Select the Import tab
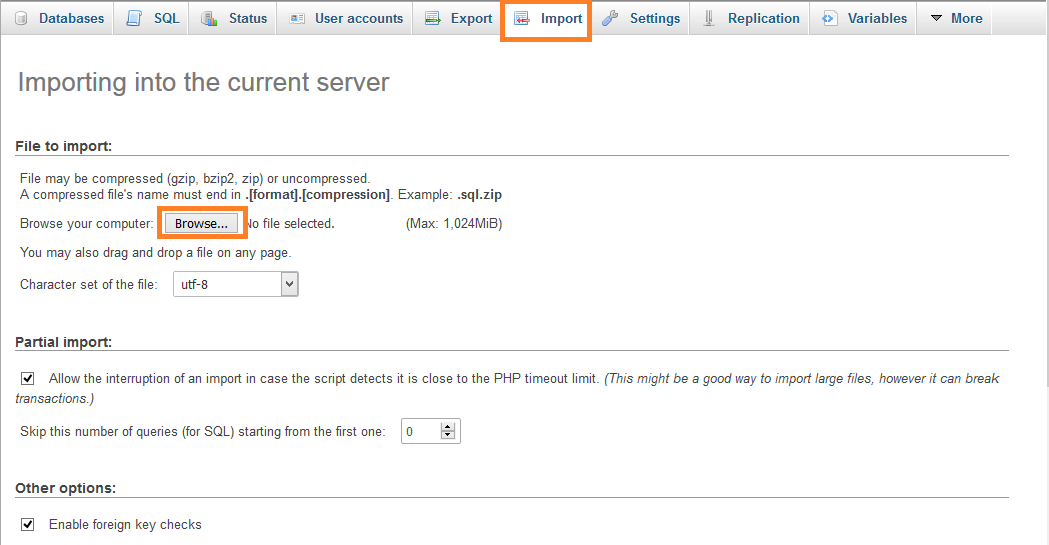1049x545 pixels. (547, 18)
